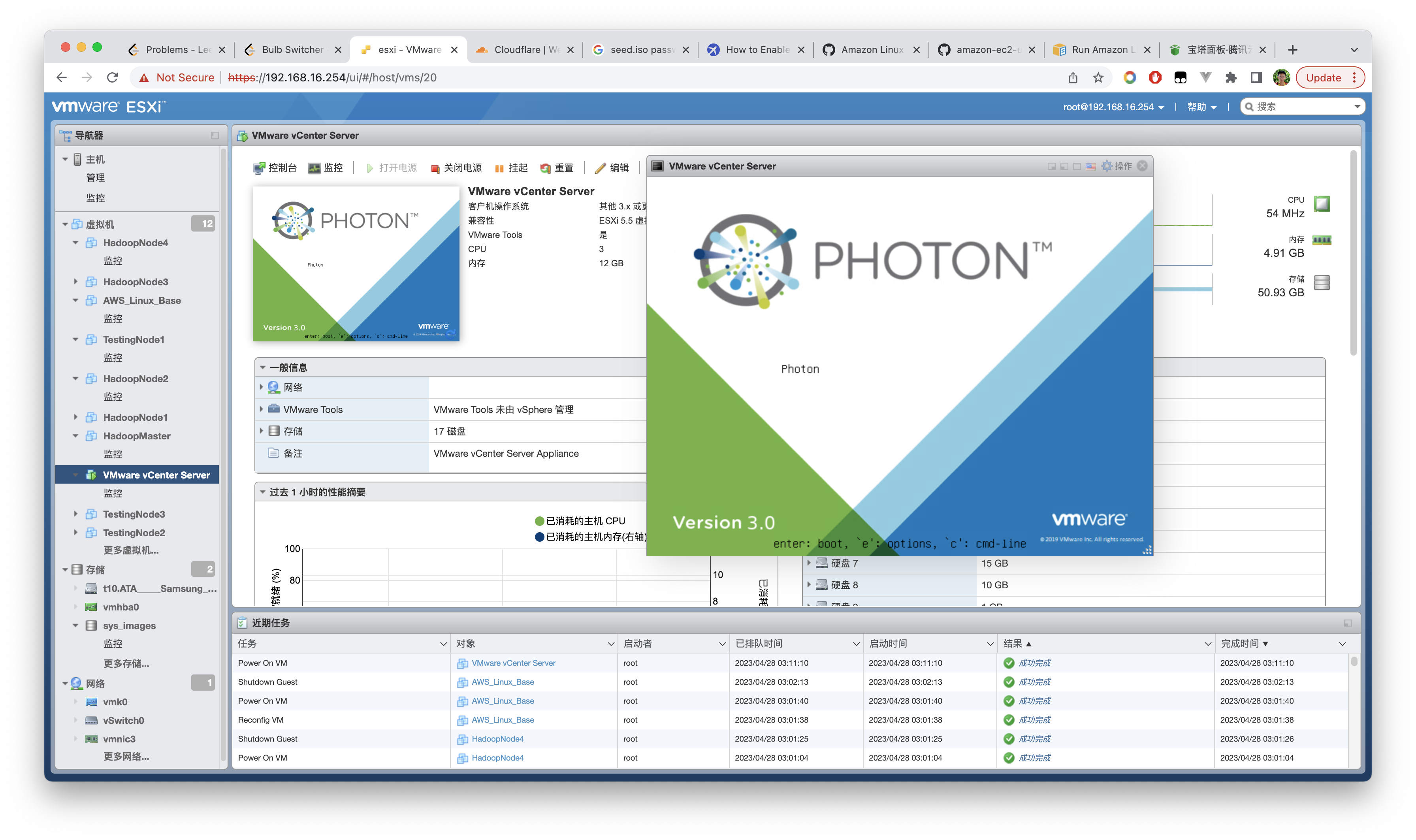Collapse the 导航器 navigator panel toggle
The height and width of the screenshot is (840, 1416).
click(x=215, y=135)
